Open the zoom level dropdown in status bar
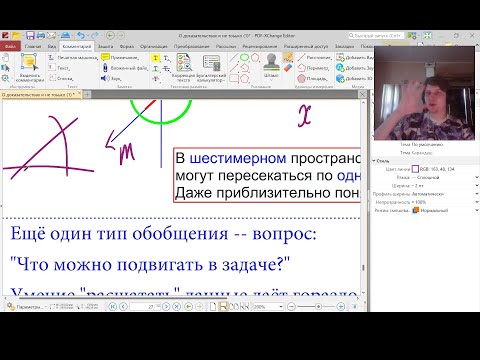 (x=281, y=307)
